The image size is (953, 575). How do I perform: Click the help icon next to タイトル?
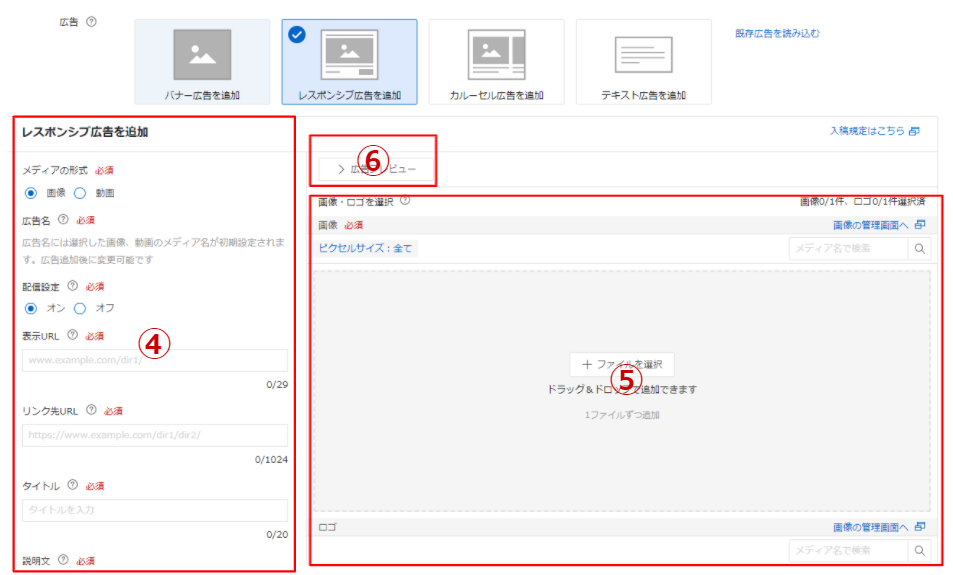tap(73, 485)
